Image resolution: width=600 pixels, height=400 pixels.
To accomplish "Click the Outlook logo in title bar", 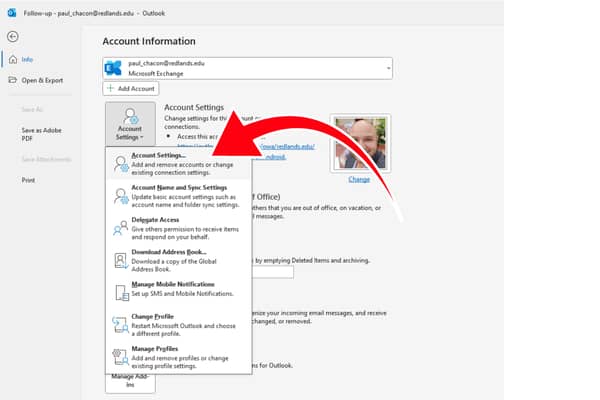I will (12, 13).
